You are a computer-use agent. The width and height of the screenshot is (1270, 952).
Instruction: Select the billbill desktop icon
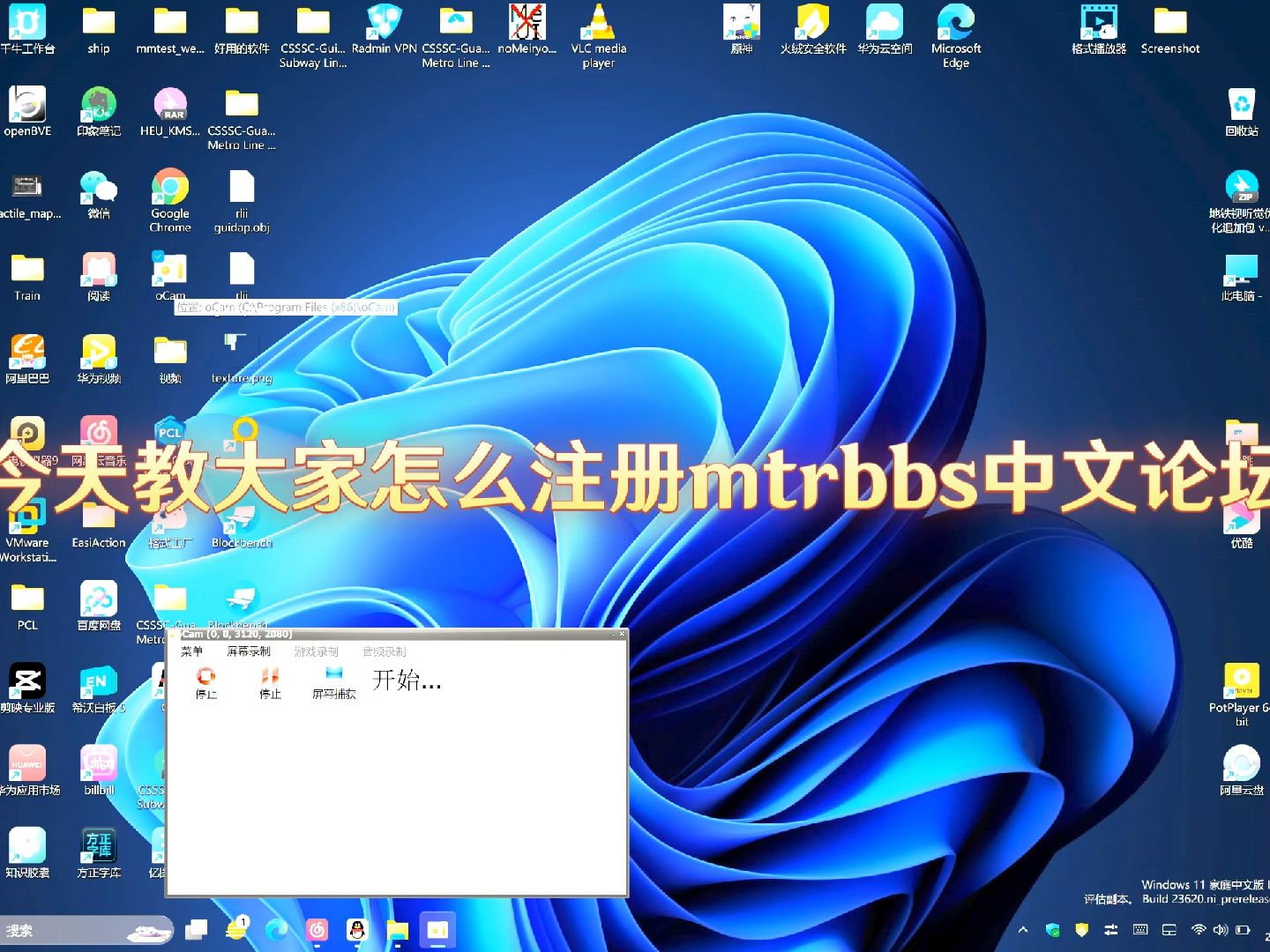99,771
